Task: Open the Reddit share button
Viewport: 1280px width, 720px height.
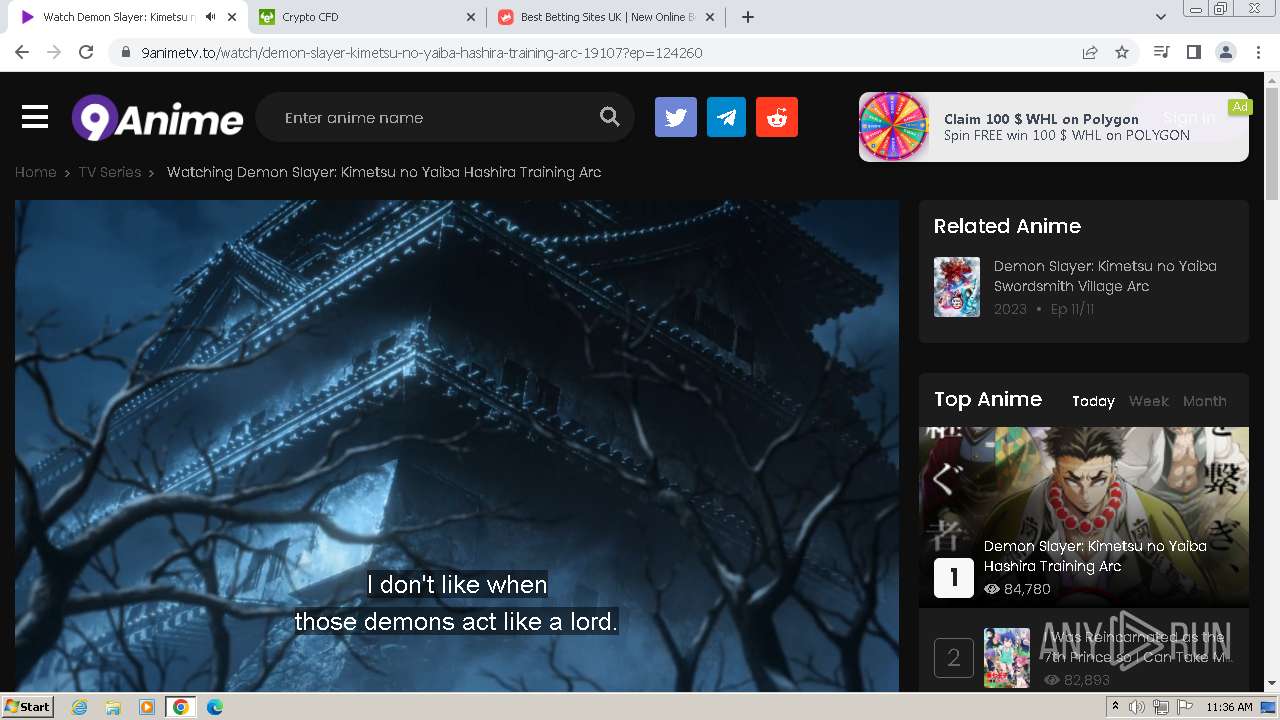Action: 777,117
